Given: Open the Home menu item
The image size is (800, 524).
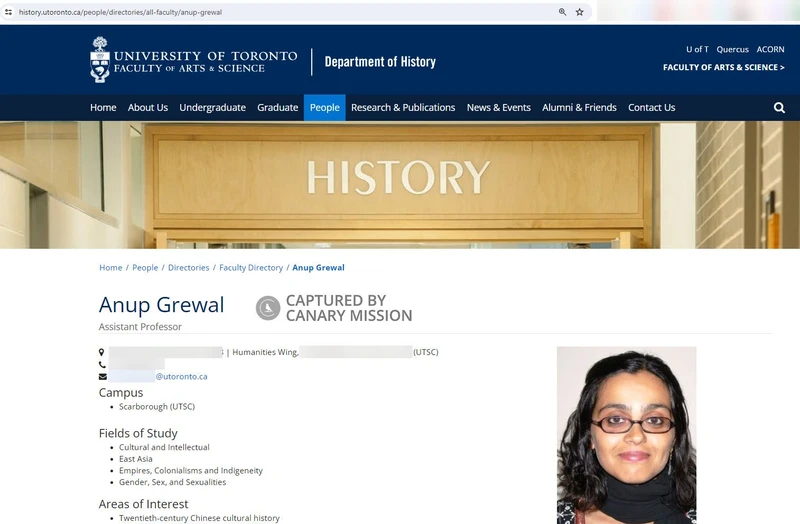Looking at the screenshot, I should click(103, 108).
